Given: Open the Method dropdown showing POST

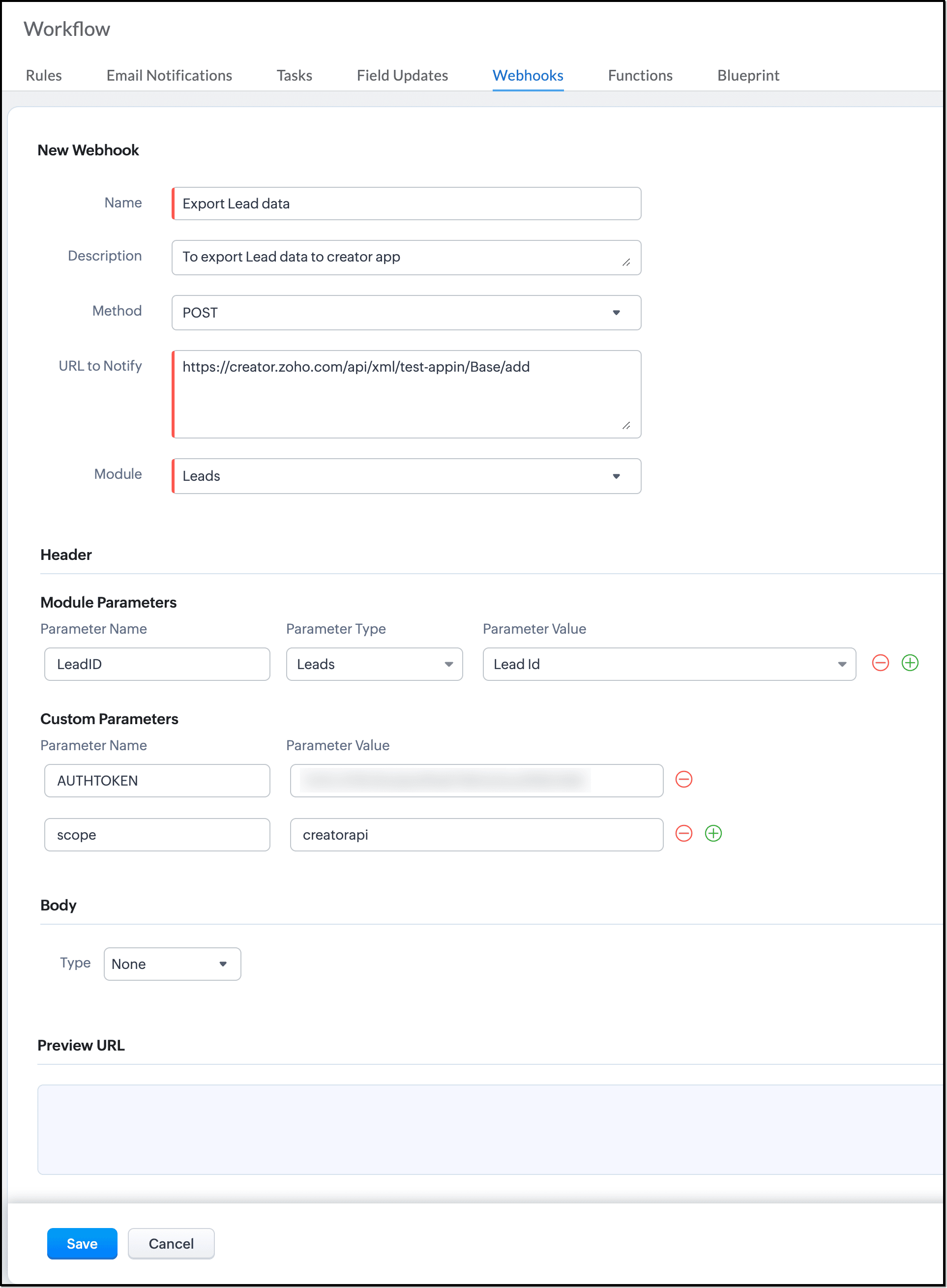Looking at the screenshot, I should (406, 313).
